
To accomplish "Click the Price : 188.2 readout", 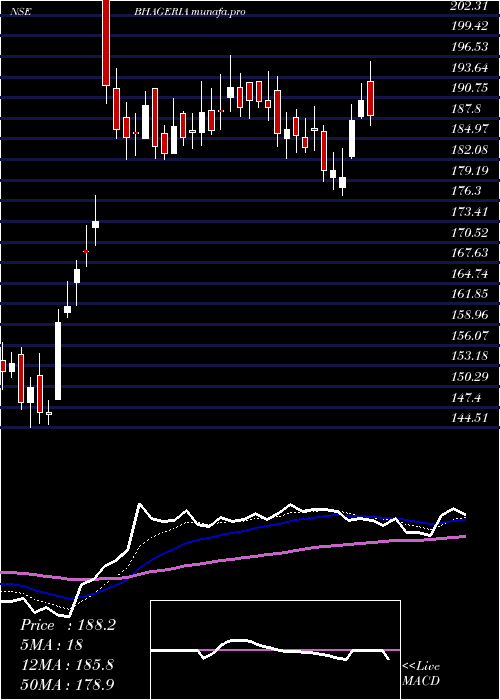I will pos(68,625).
